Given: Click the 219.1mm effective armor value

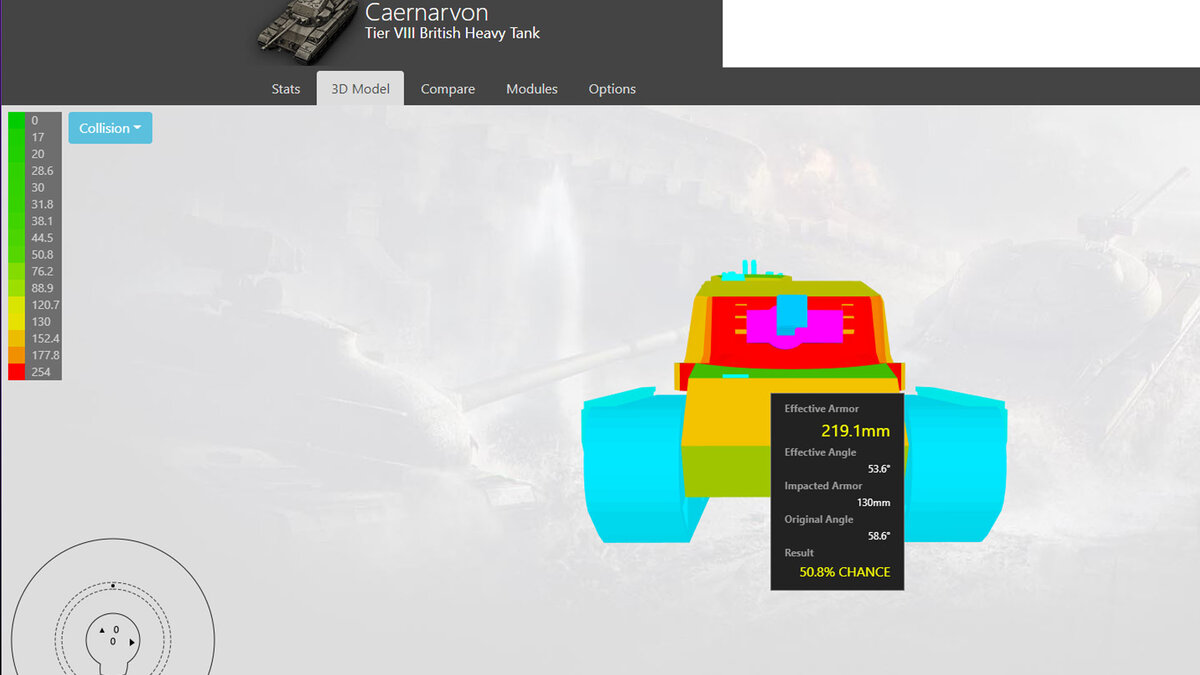Looking at the screenshot, I should click(x=856, y=431).
